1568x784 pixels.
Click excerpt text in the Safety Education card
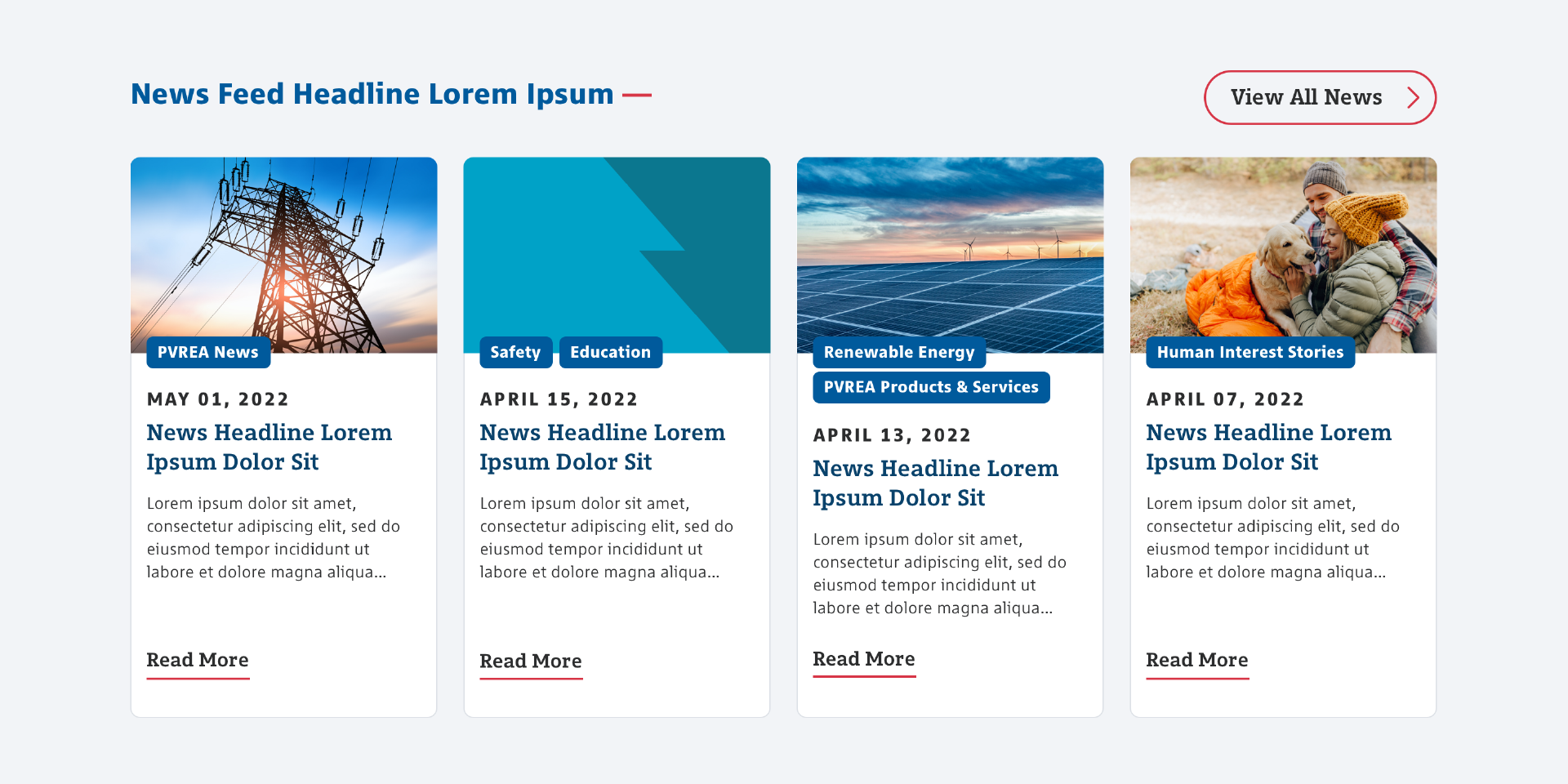pos(607,537)
